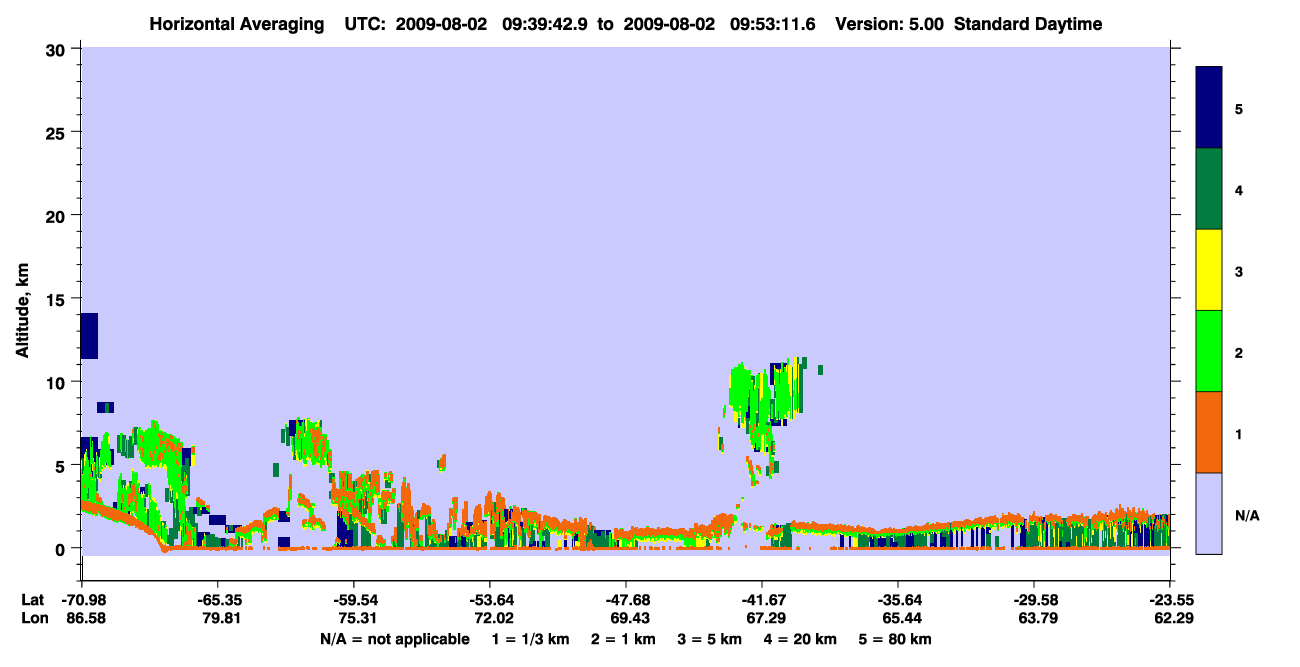Screen dimensions: 1300x667
Task: Click the 'Lat' row label
Action: (x=33, y=600)
